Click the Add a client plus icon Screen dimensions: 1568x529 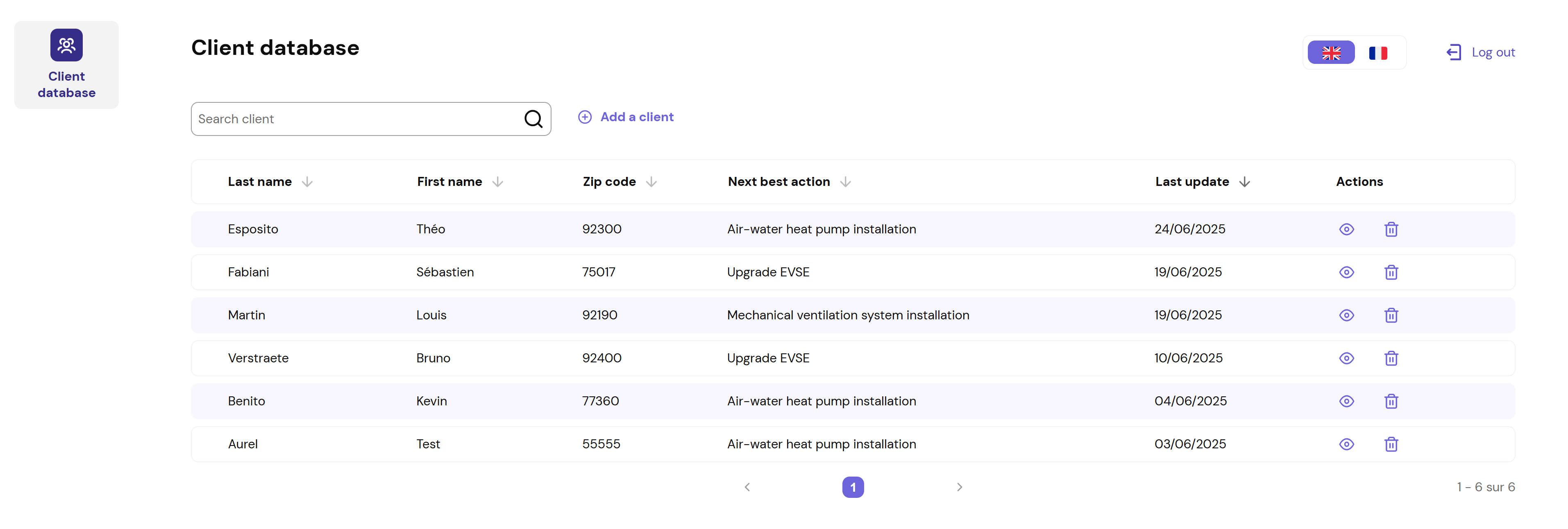pos(584,118)
